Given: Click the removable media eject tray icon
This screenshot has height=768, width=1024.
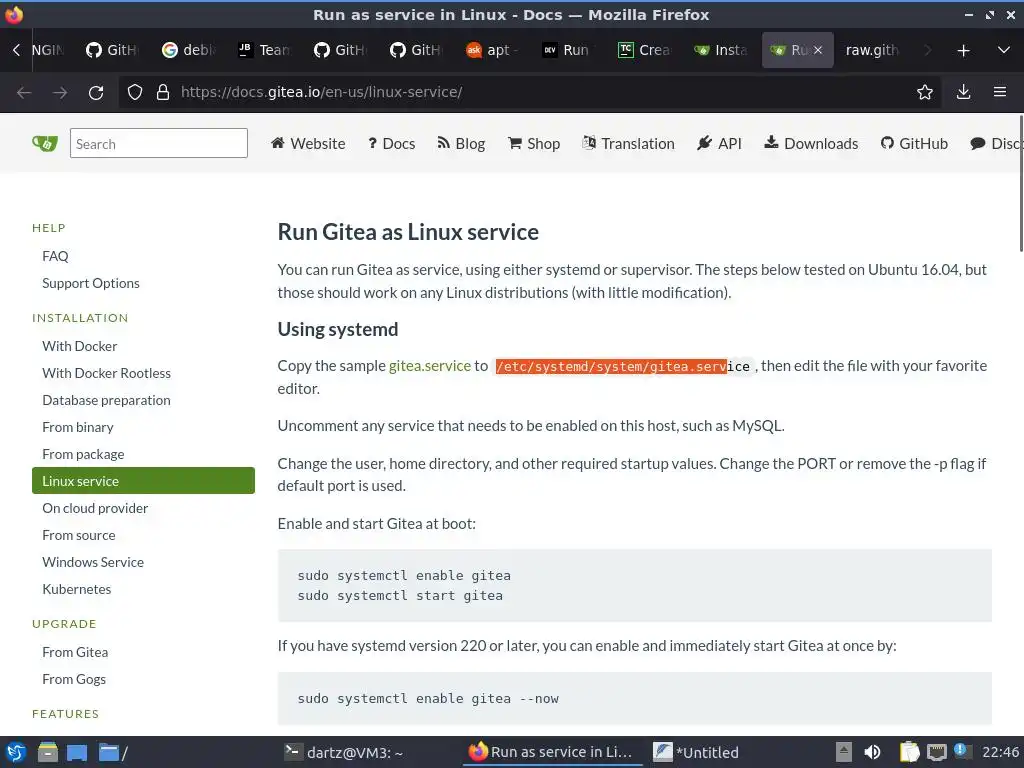Looking at the screenshot, I should (x=844, y=752).
